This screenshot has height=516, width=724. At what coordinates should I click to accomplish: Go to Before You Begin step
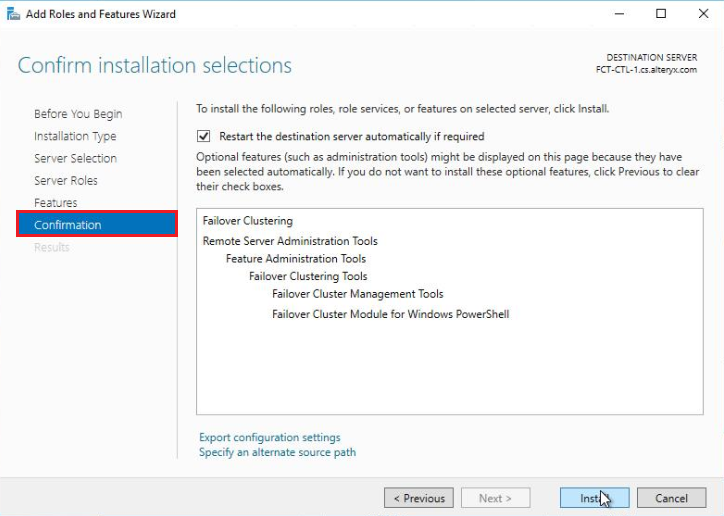click(78, 114)
